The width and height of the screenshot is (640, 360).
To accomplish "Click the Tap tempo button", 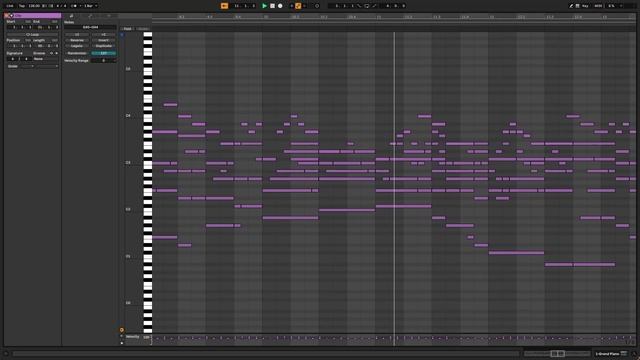I will tap(22, 6).
